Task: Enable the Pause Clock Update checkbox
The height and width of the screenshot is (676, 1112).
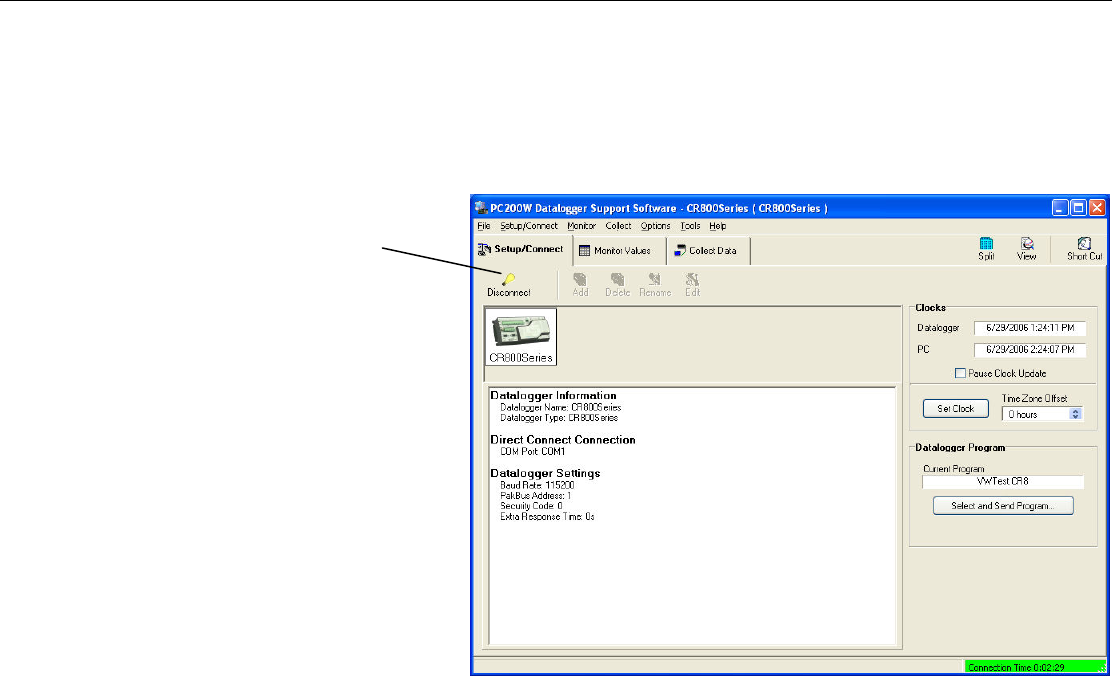Action: (x=960, y=373)
